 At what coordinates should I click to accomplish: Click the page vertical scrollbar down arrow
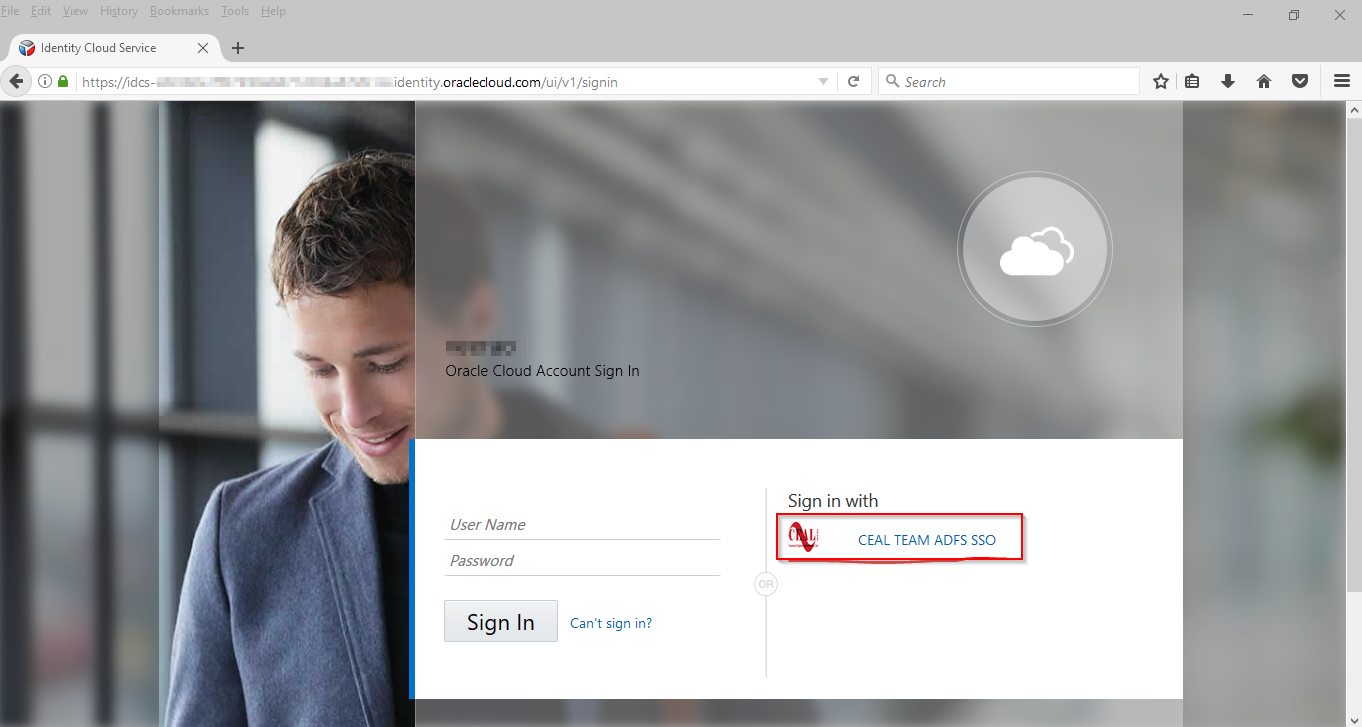click(1353, 718)
